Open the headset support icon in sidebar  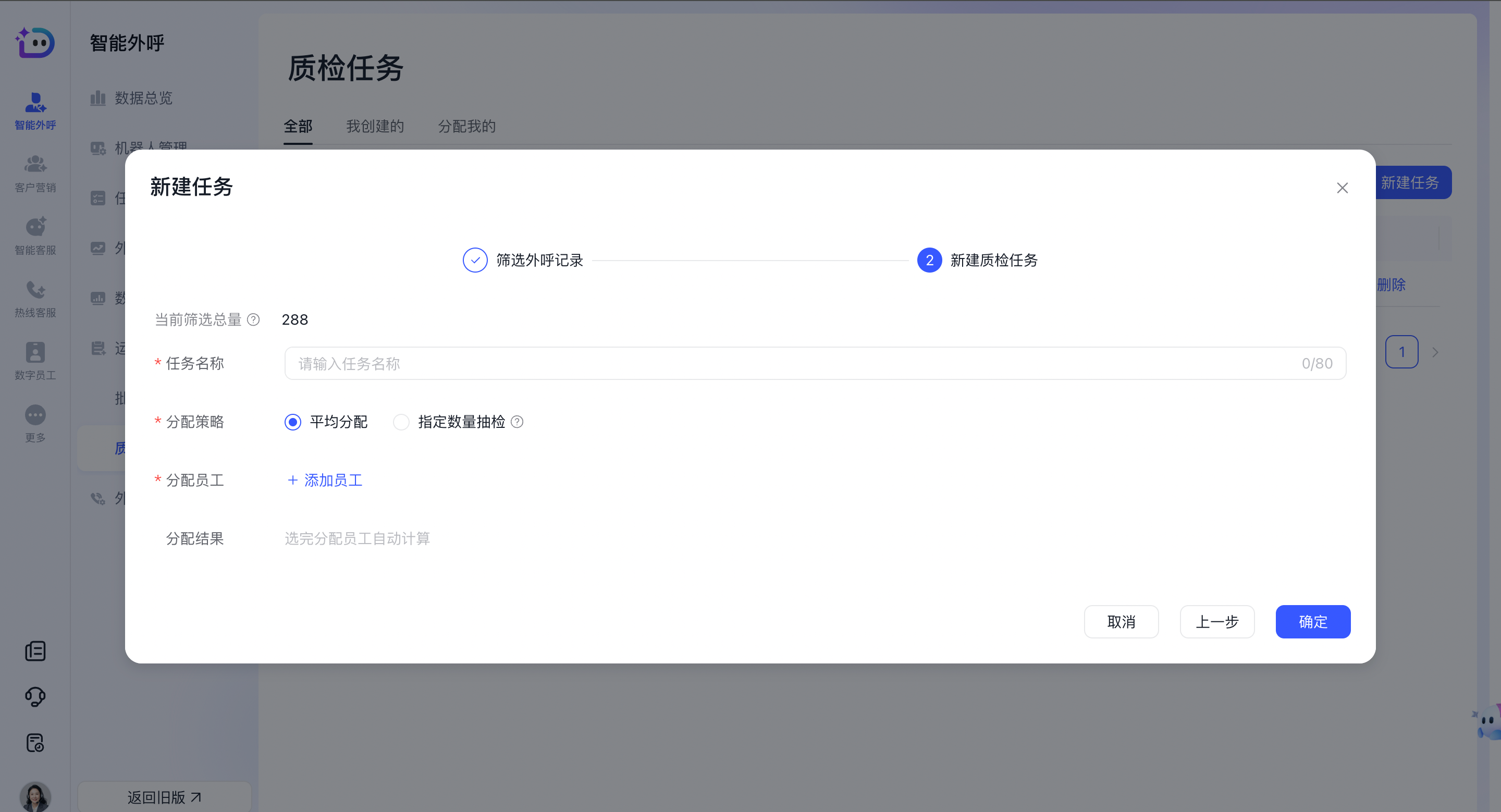pos(35,697)
